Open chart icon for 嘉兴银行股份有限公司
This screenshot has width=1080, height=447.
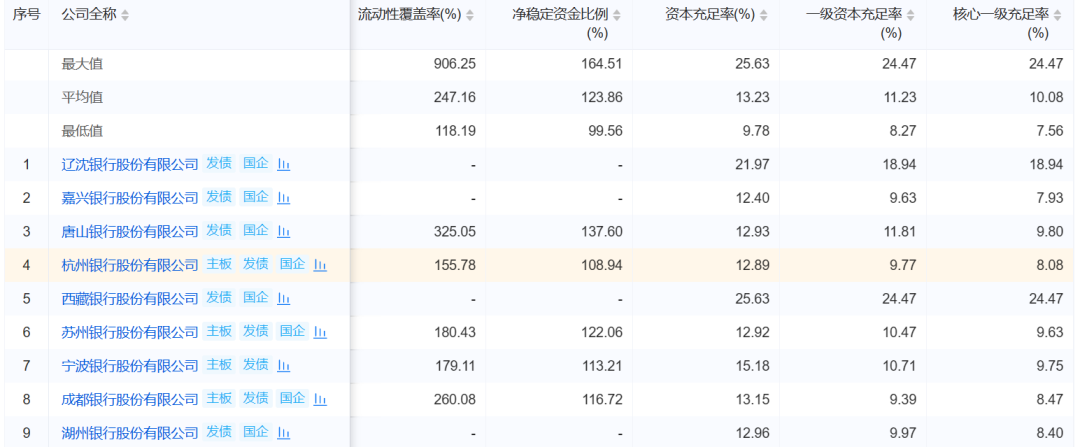283,198
